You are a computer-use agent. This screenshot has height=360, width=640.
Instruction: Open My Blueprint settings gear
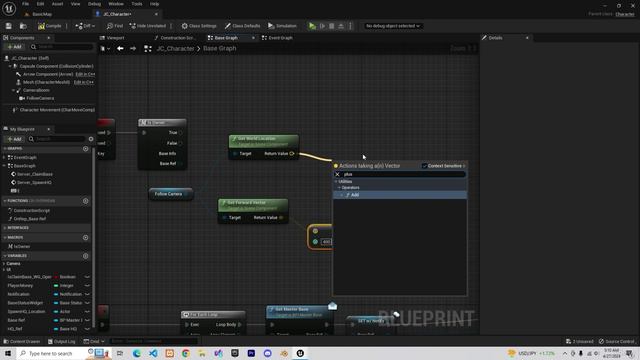click(91, 139)
